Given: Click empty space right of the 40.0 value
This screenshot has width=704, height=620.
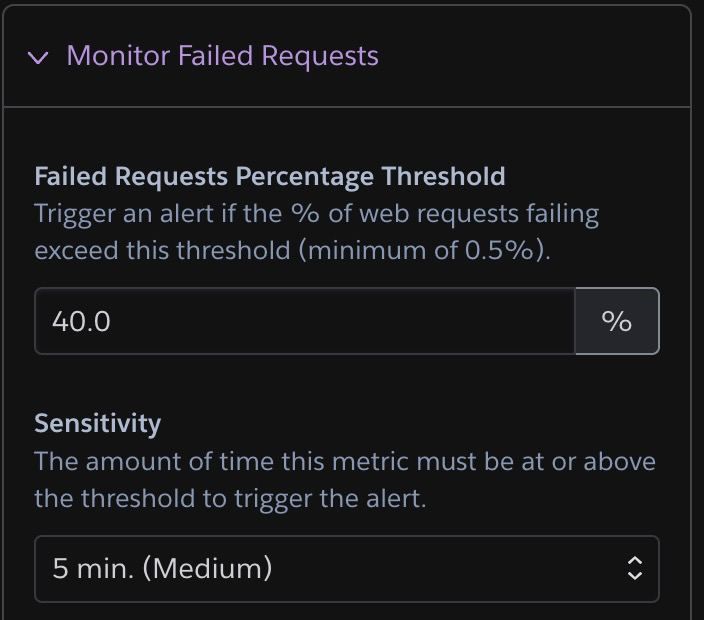Looking at the screenshot, I should [x=350, y=321].
